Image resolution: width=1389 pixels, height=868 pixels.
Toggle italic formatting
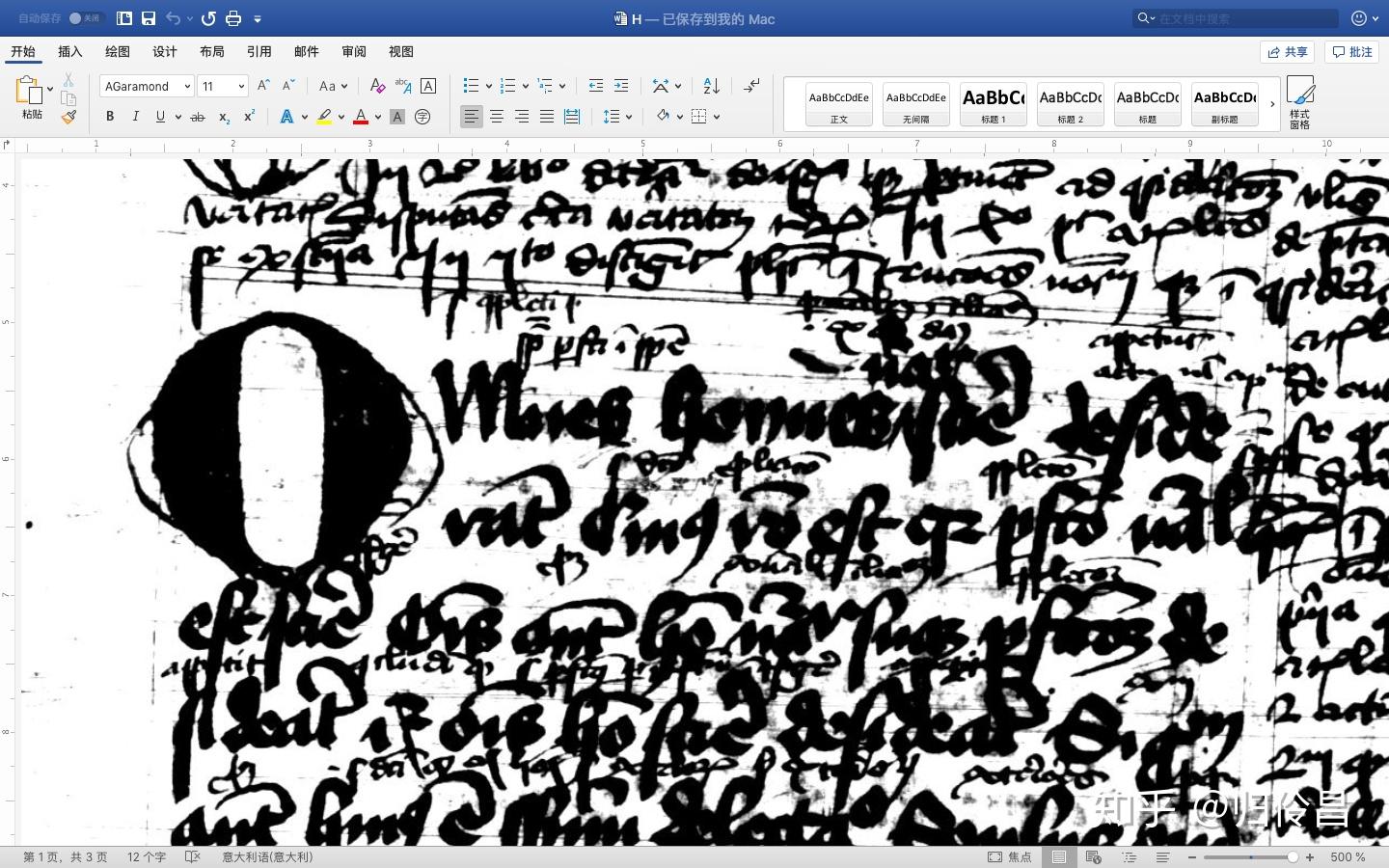[135, 117]
